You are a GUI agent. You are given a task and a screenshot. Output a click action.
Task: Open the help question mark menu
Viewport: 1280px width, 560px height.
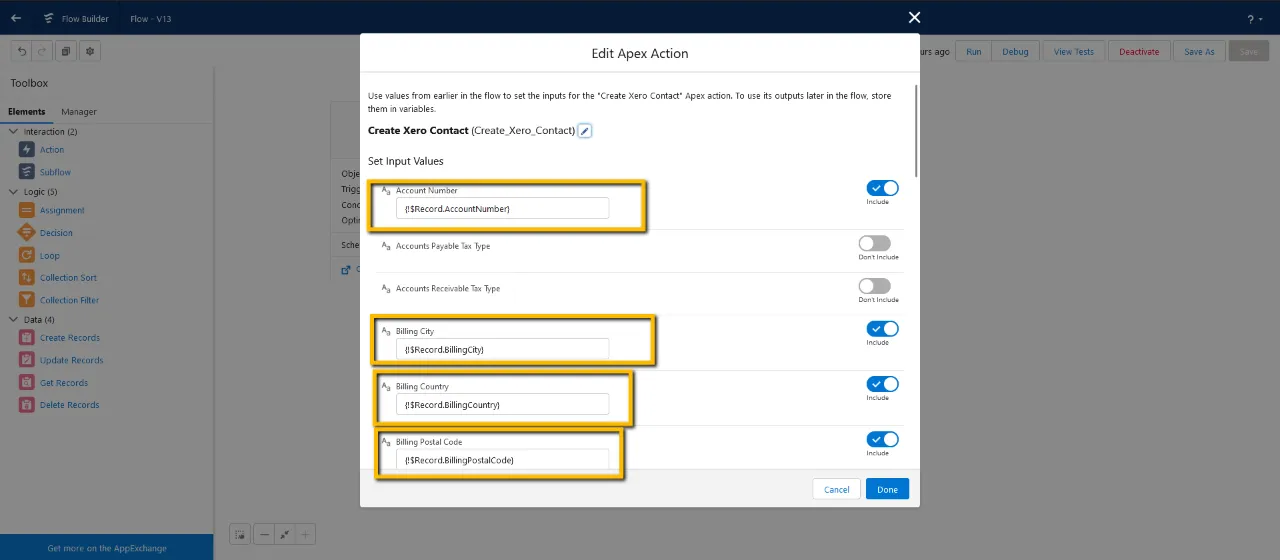(1255, 19)
